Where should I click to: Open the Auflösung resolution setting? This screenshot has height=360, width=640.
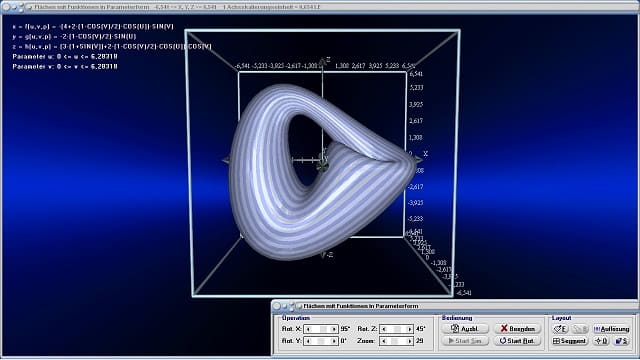(611, 329)
